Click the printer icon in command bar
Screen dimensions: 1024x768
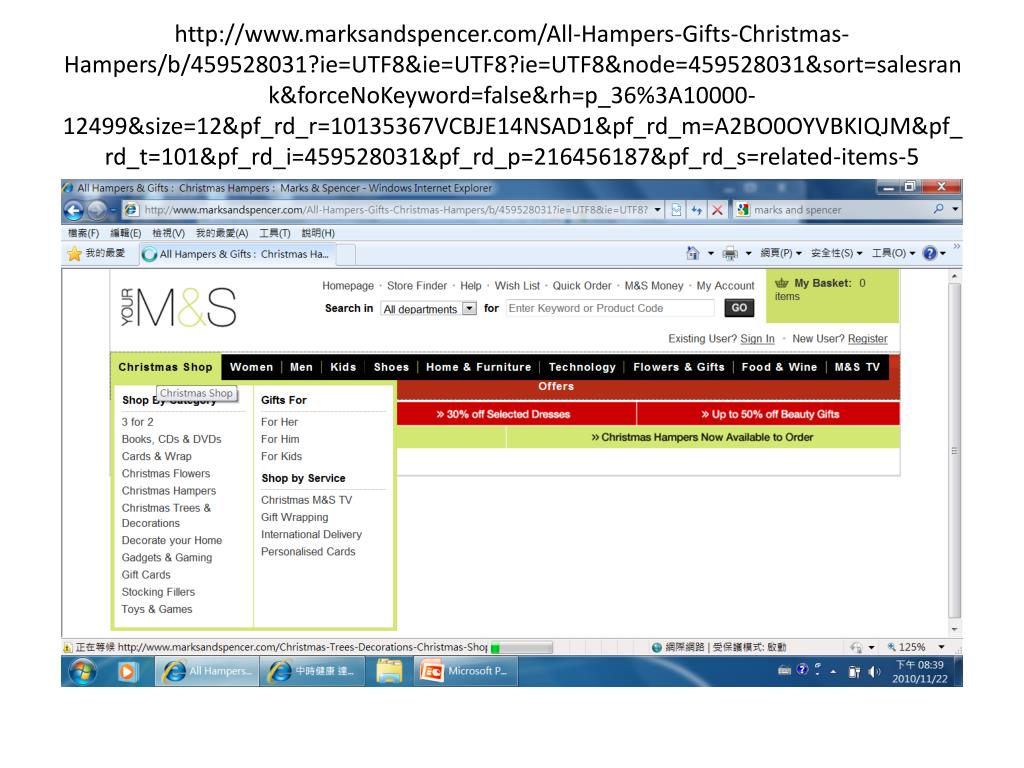729,253
